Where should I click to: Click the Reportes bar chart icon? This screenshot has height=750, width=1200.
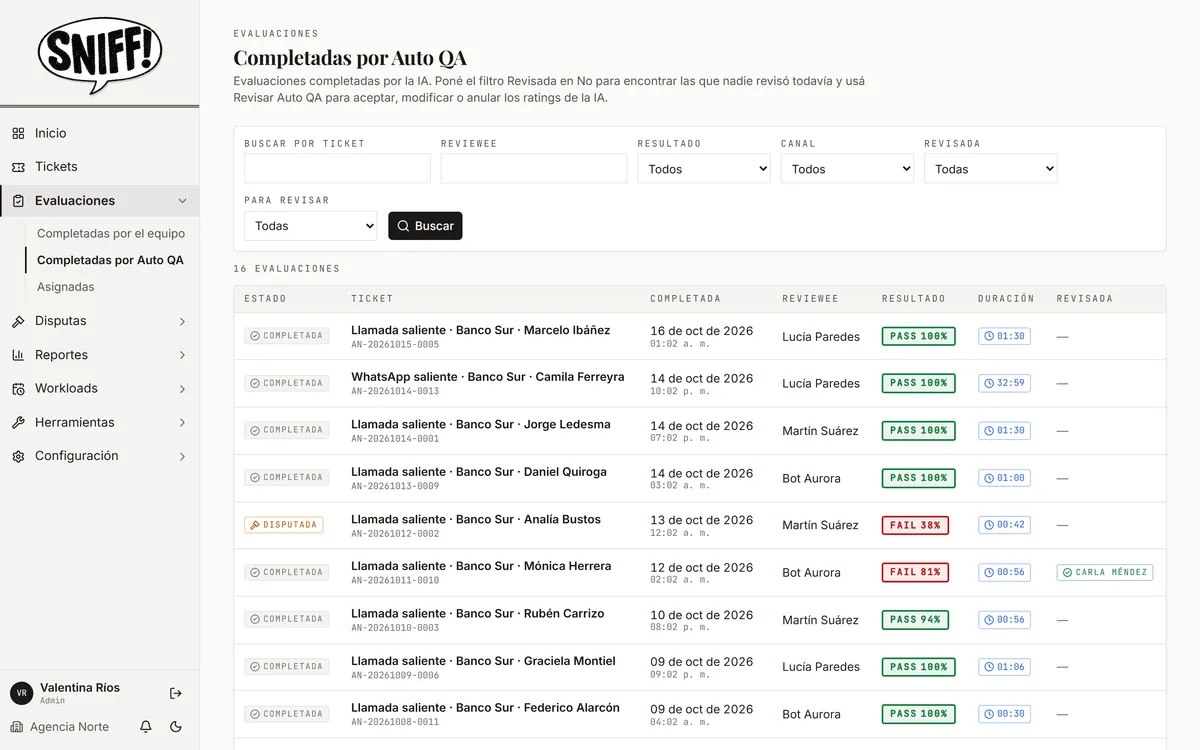click(x=18, y=355)
